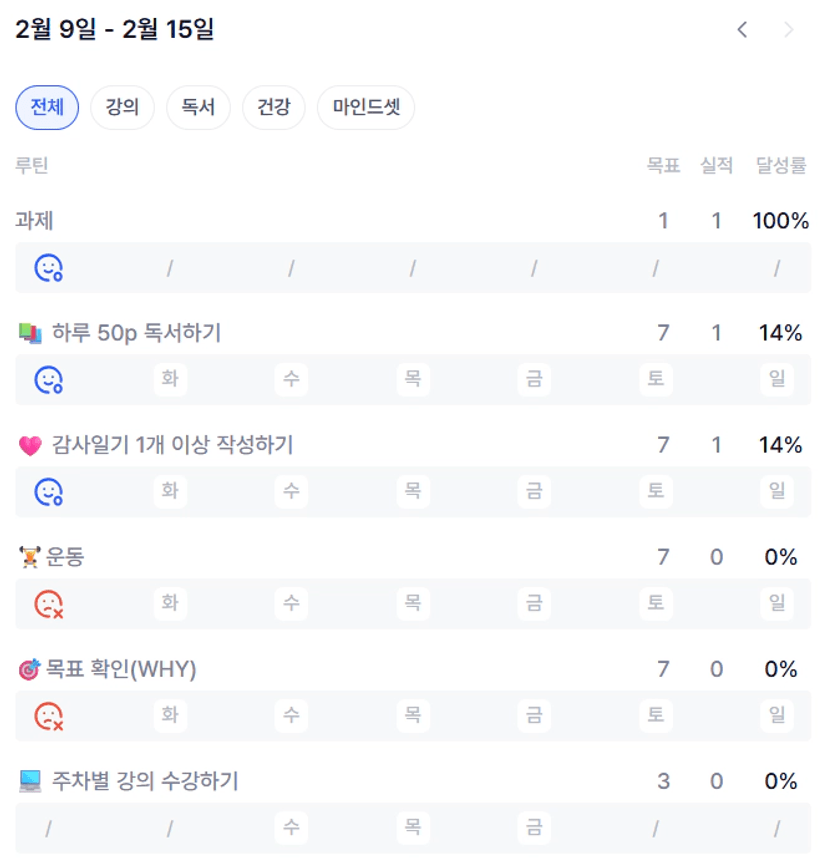Select the 전체 filter tab
This screenshot has width=827, height=866.
pyautogui.click(x=47, y=108)
